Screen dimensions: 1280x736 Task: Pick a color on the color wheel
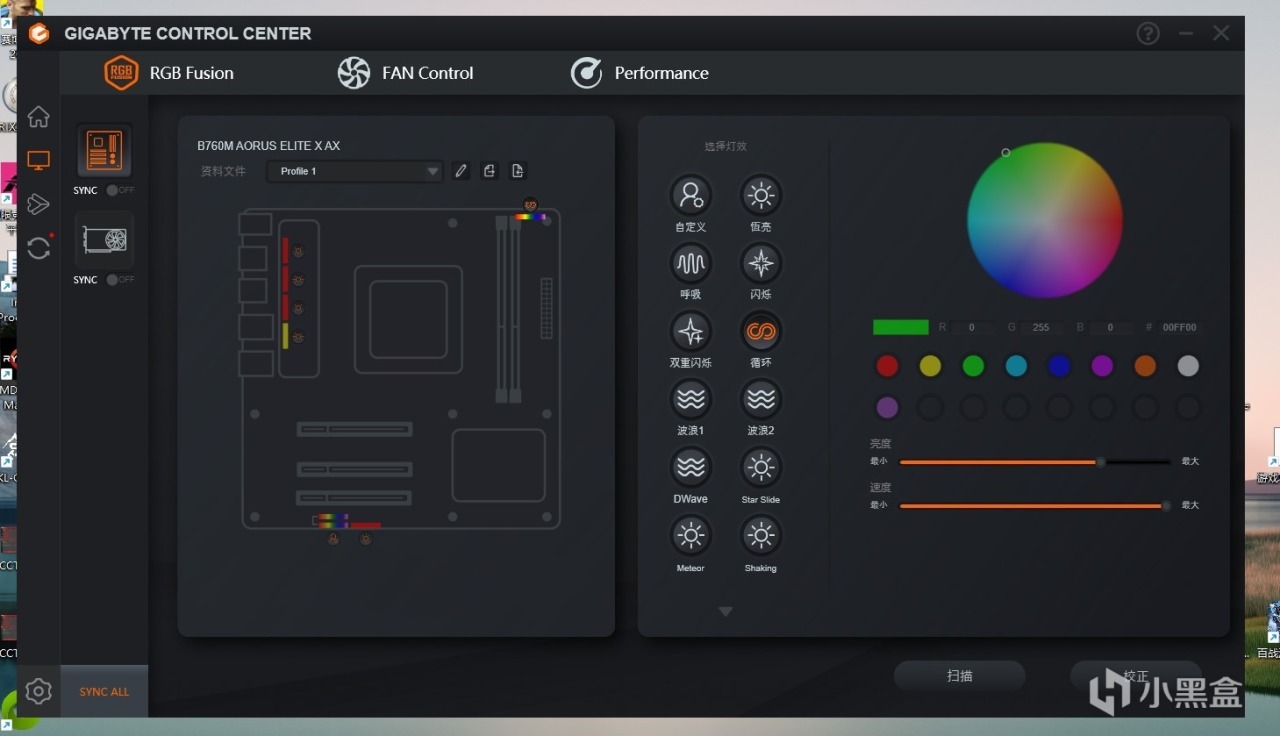tap(1044, 220)
